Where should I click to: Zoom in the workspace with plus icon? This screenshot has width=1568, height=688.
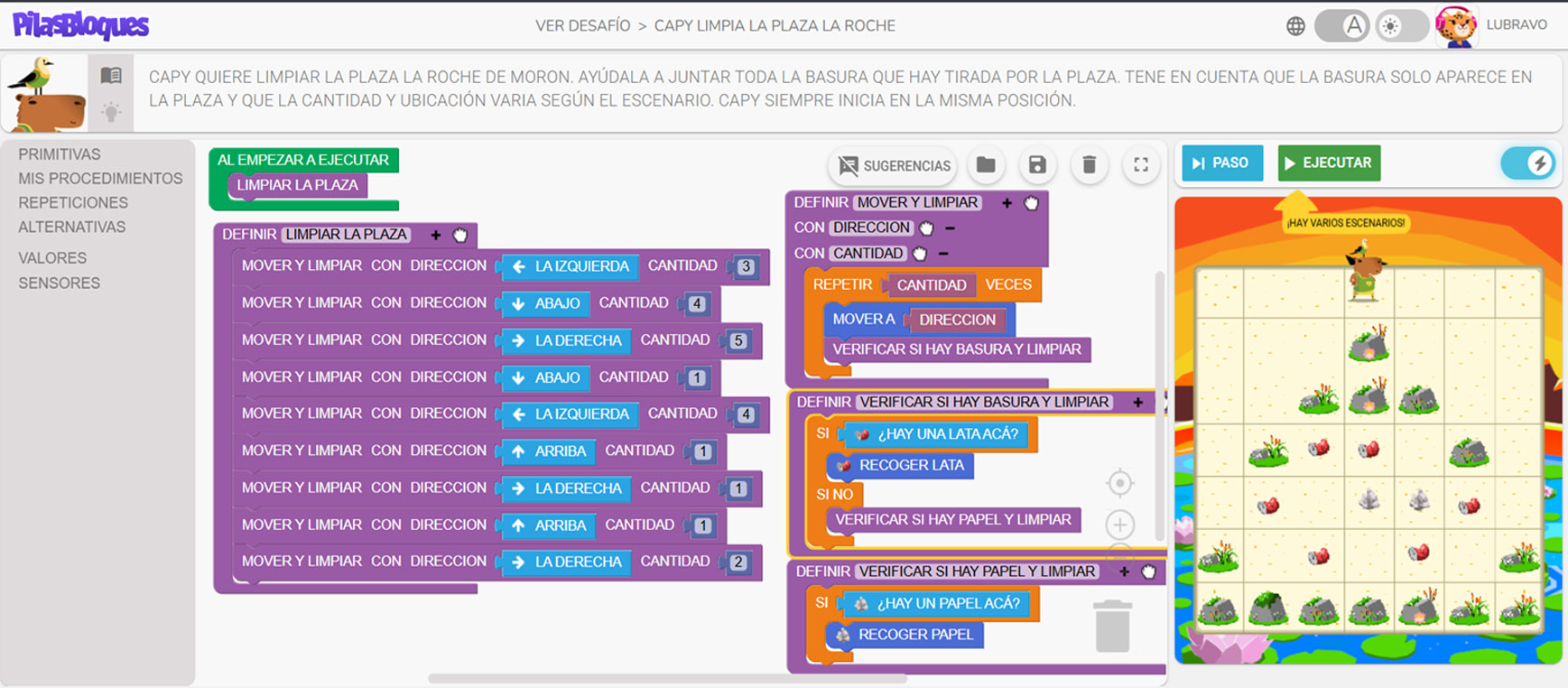point(1119,525)
